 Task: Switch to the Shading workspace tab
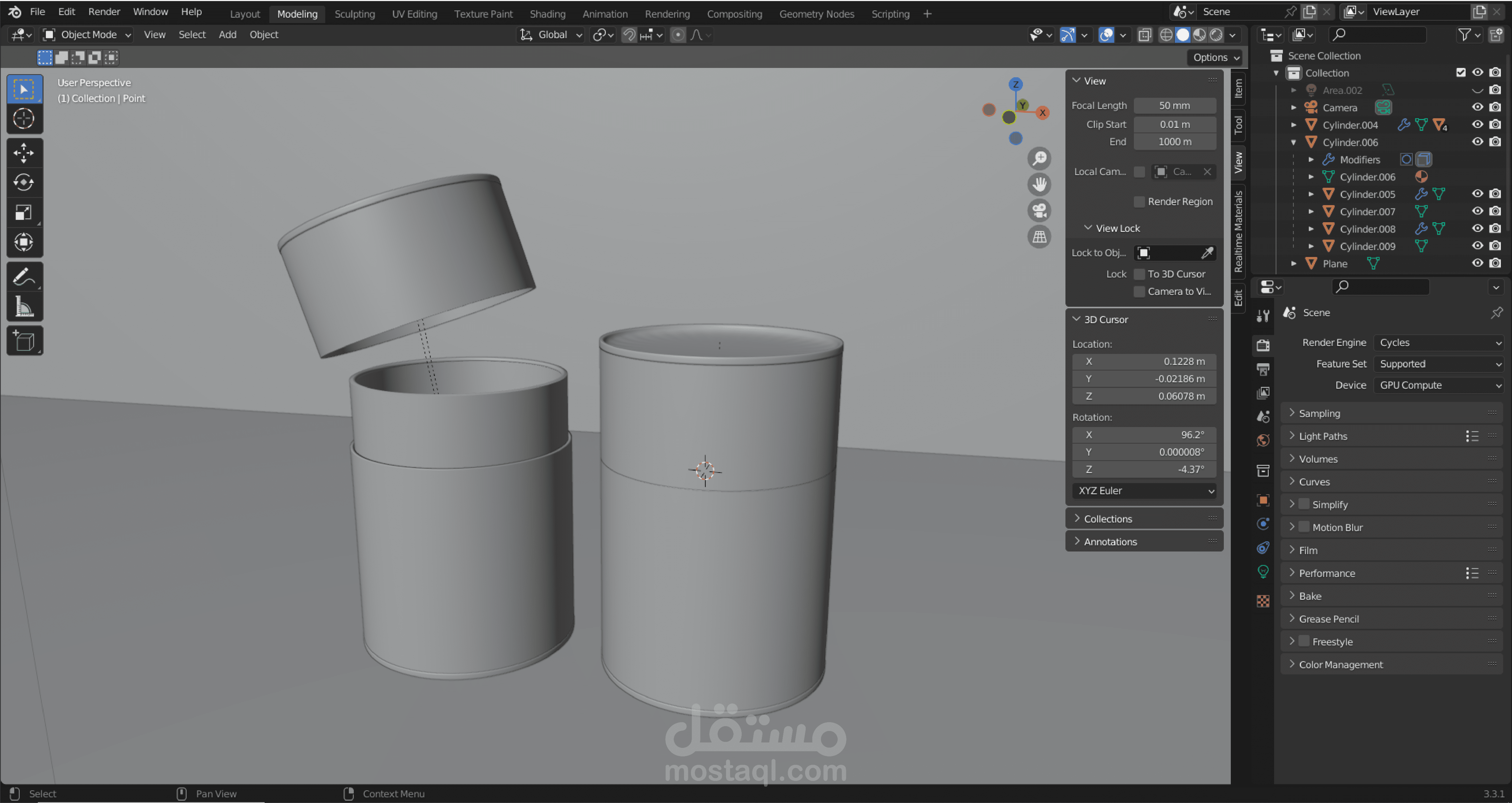(547, 13)
